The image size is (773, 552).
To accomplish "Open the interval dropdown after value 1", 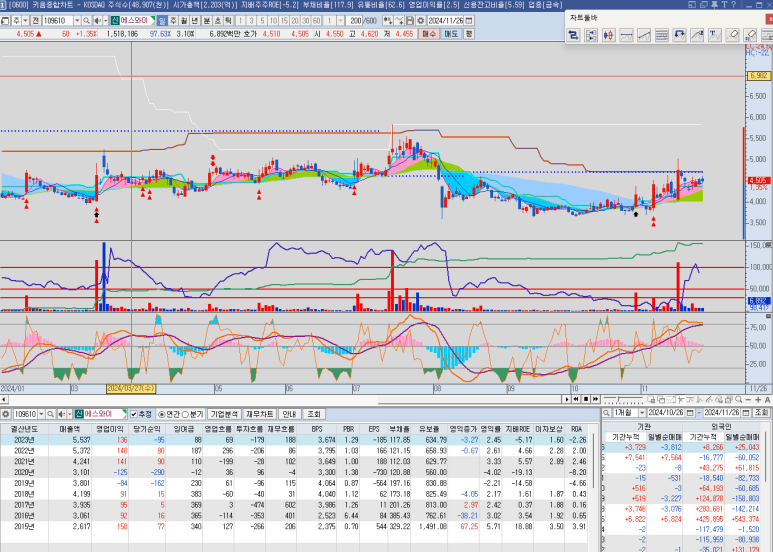I will tap(340, 21).
